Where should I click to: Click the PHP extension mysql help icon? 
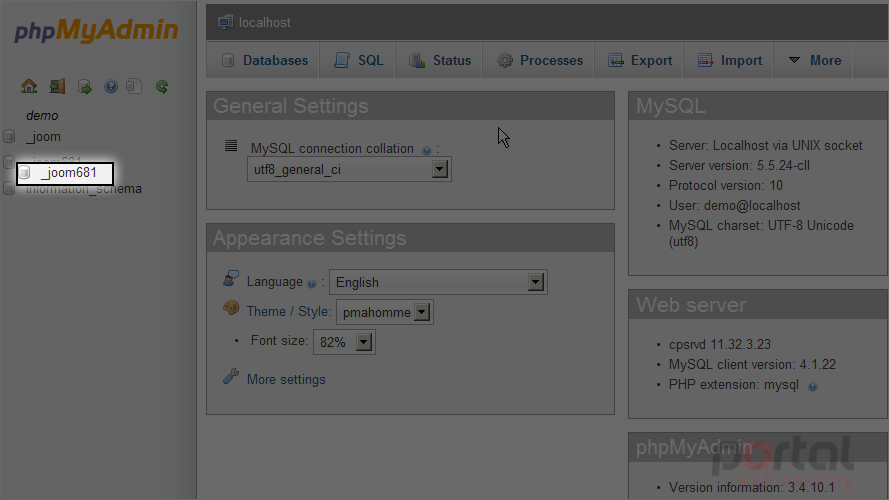tap(812, 387)
